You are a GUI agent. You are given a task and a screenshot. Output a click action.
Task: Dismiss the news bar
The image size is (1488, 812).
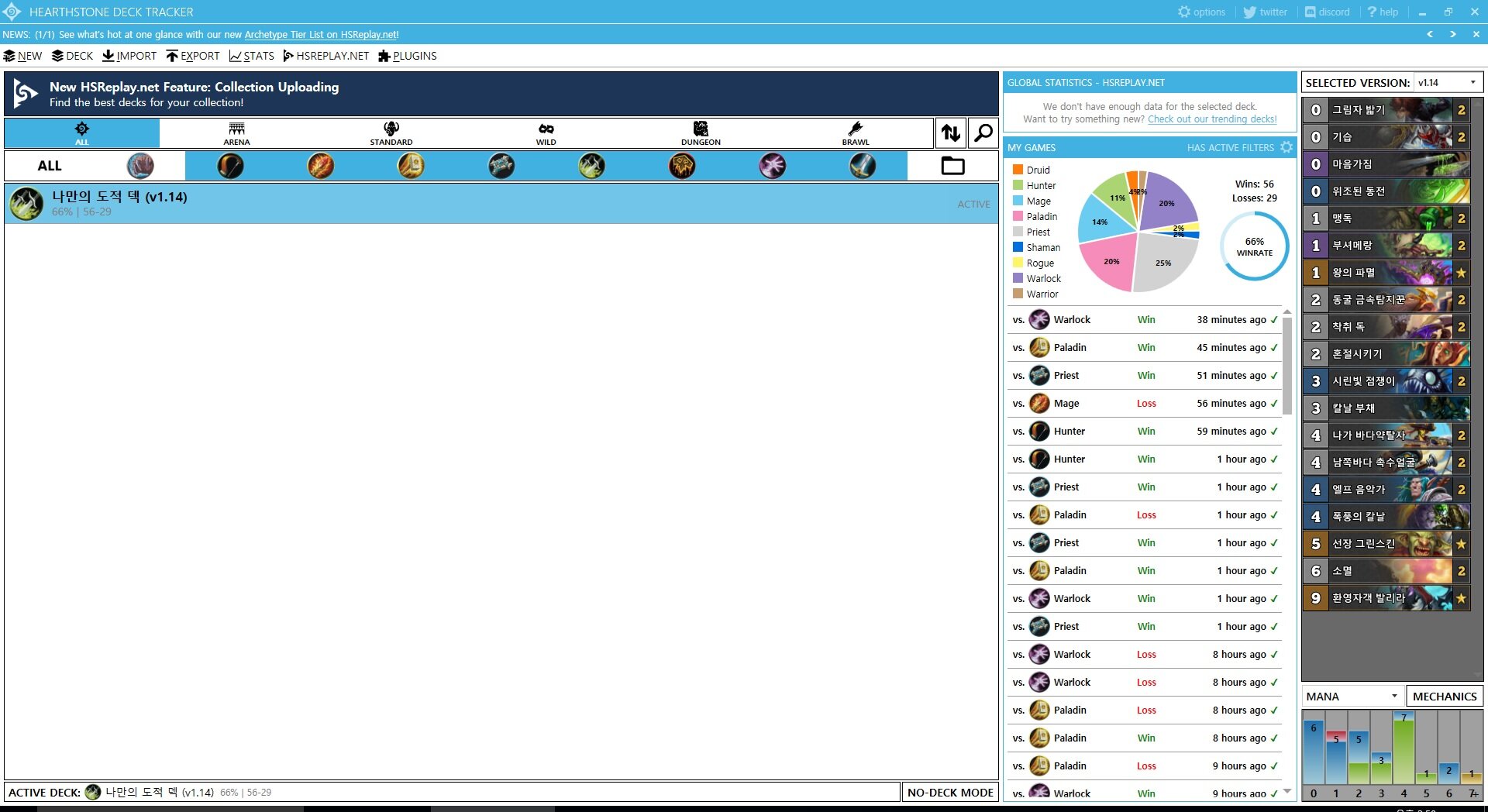pos(1476,34)
